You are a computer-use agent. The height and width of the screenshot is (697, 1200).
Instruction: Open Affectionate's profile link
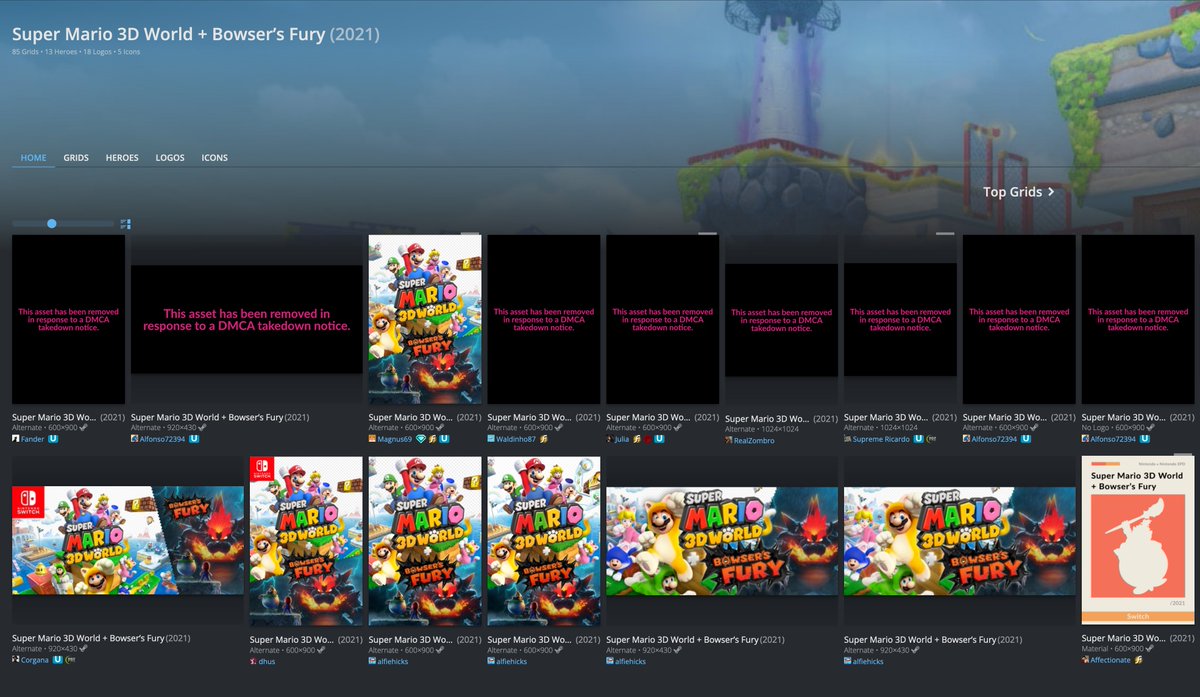pos(1110,660)
